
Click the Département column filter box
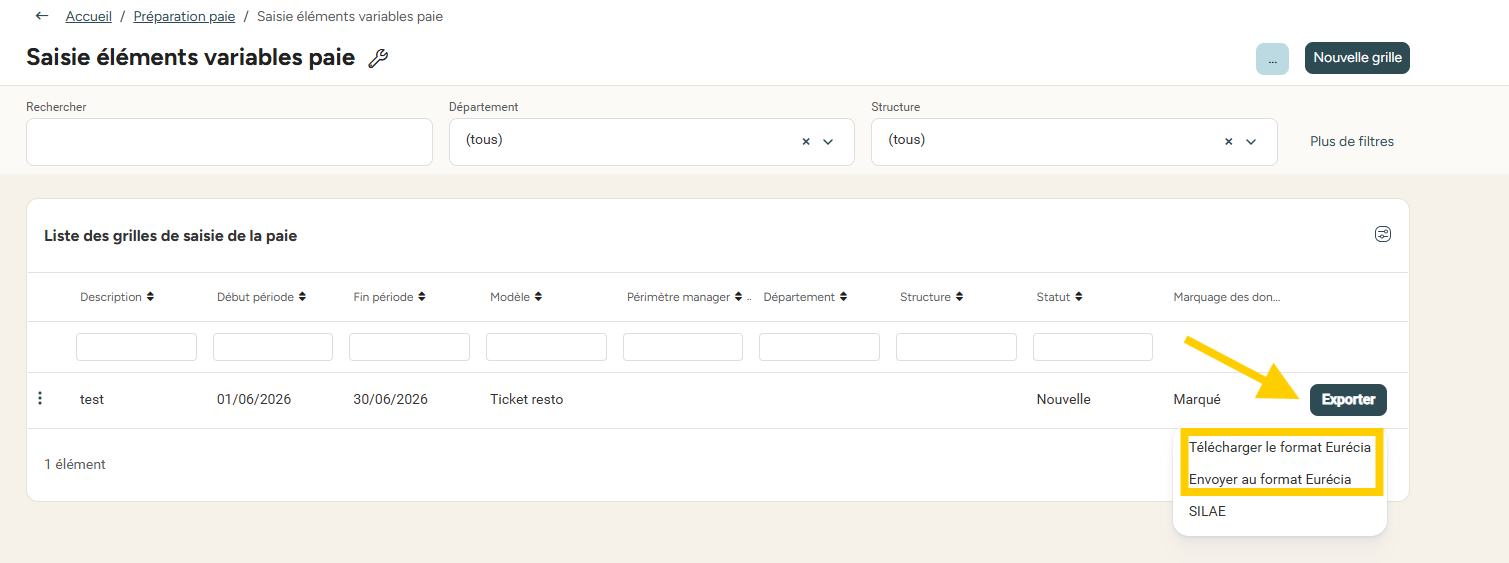819,347
